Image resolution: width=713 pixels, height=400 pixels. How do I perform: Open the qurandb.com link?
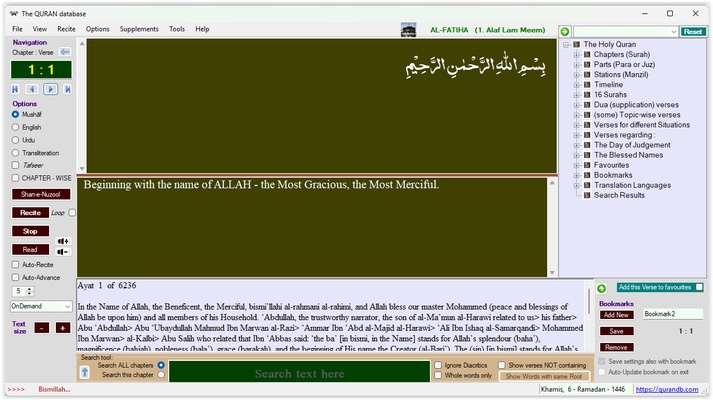[x=667, y=389]
